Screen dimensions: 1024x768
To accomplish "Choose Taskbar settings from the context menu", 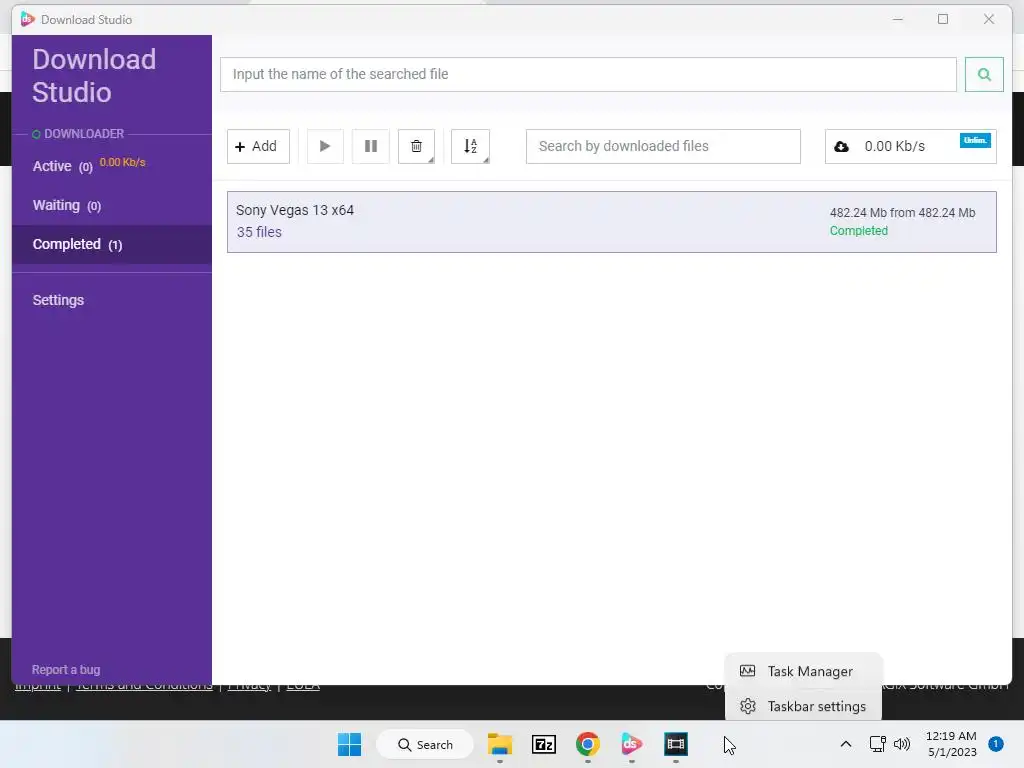I will click(803, 707).
